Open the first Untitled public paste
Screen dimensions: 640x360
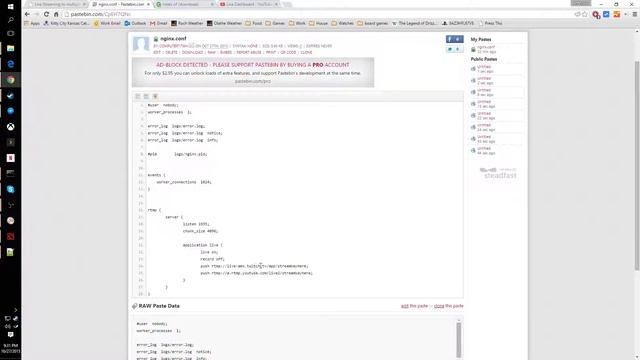click(x=484, y=67)
